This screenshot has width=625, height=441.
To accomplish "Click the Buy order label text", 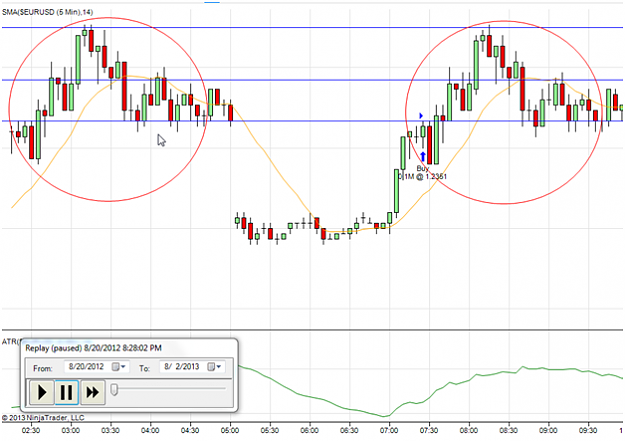I will click(423, 172).
